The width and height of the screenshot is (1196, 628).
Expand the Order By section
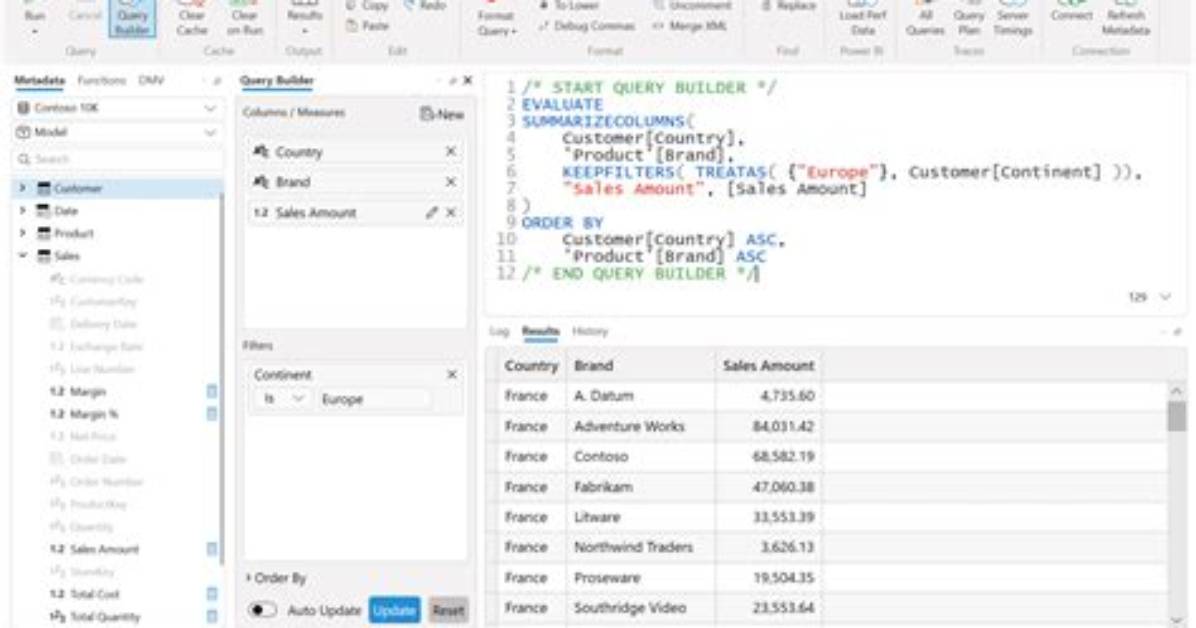pos(275,578)
